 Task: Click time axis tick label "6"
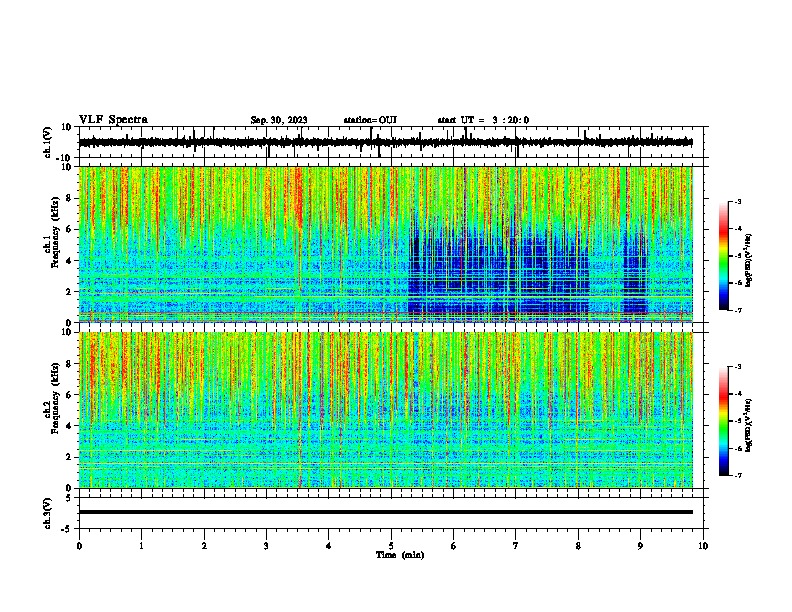click(454, 546)
